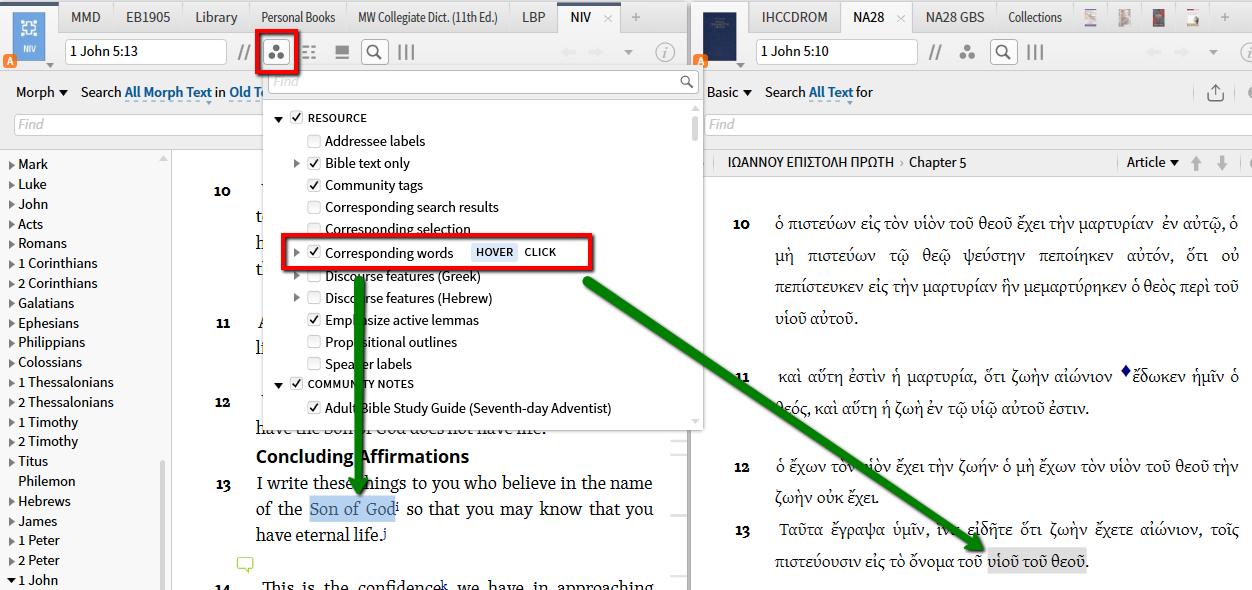
Task: Uncheck Corresponding words checkbox
Action: 314,252
